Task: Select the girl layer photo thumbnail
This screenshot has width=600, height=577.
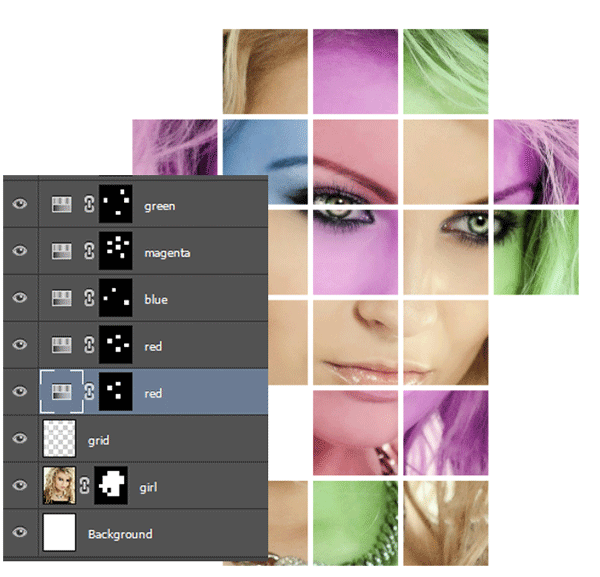Action: pos(59,487)
